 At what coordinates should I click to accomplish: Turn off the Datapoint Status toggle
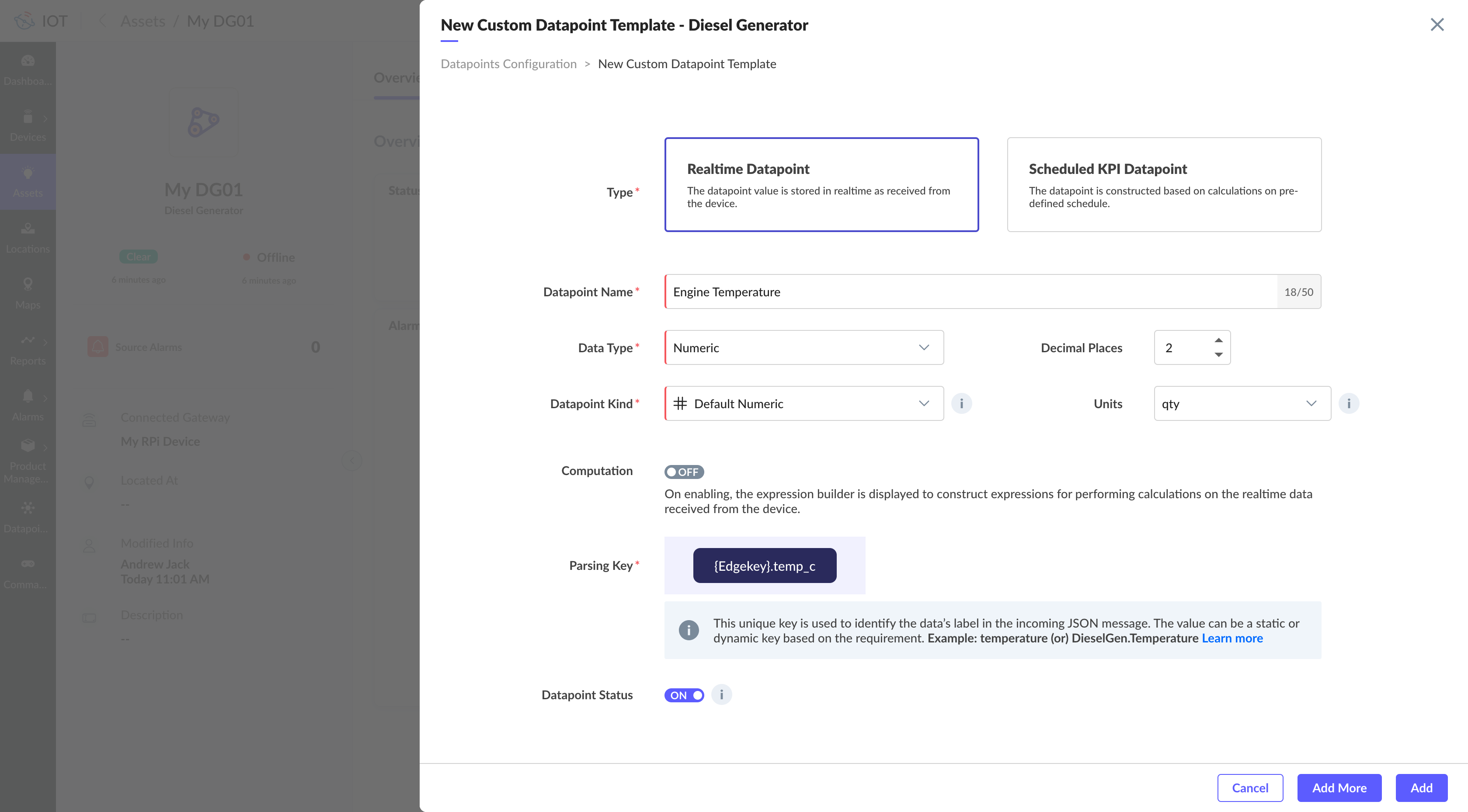click(684, 695)
